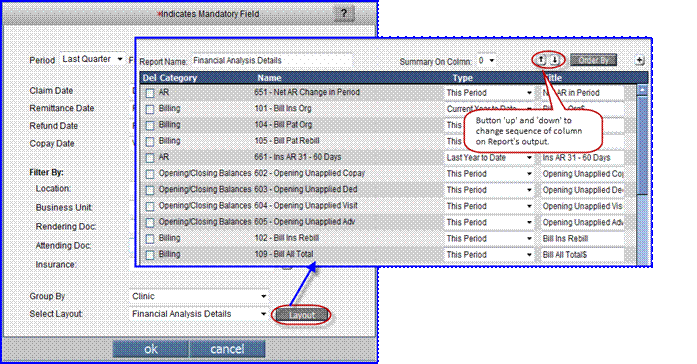Select row text 104 - Bill Pat Org
697x364 pixels.
point(283,125)
